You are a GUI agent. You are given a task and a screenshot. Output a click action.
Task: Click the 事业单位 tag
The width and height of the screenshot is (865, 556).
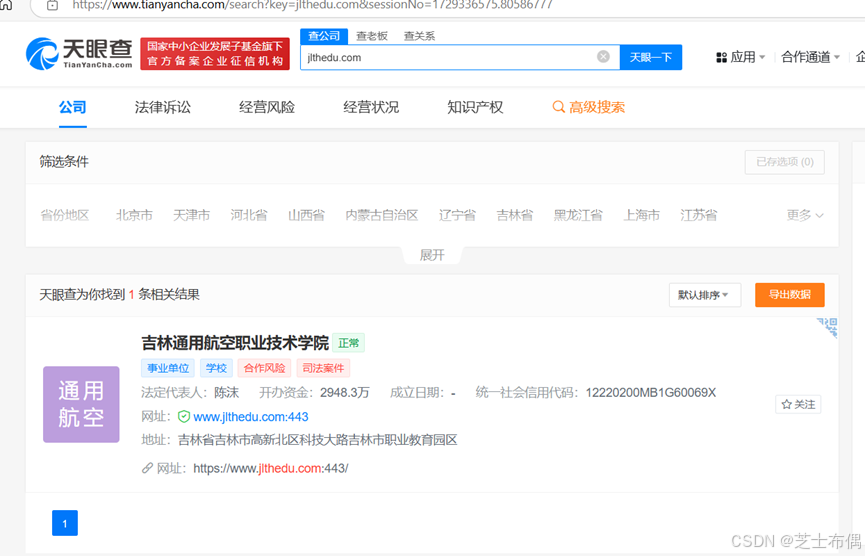click(x=168, y=368)
